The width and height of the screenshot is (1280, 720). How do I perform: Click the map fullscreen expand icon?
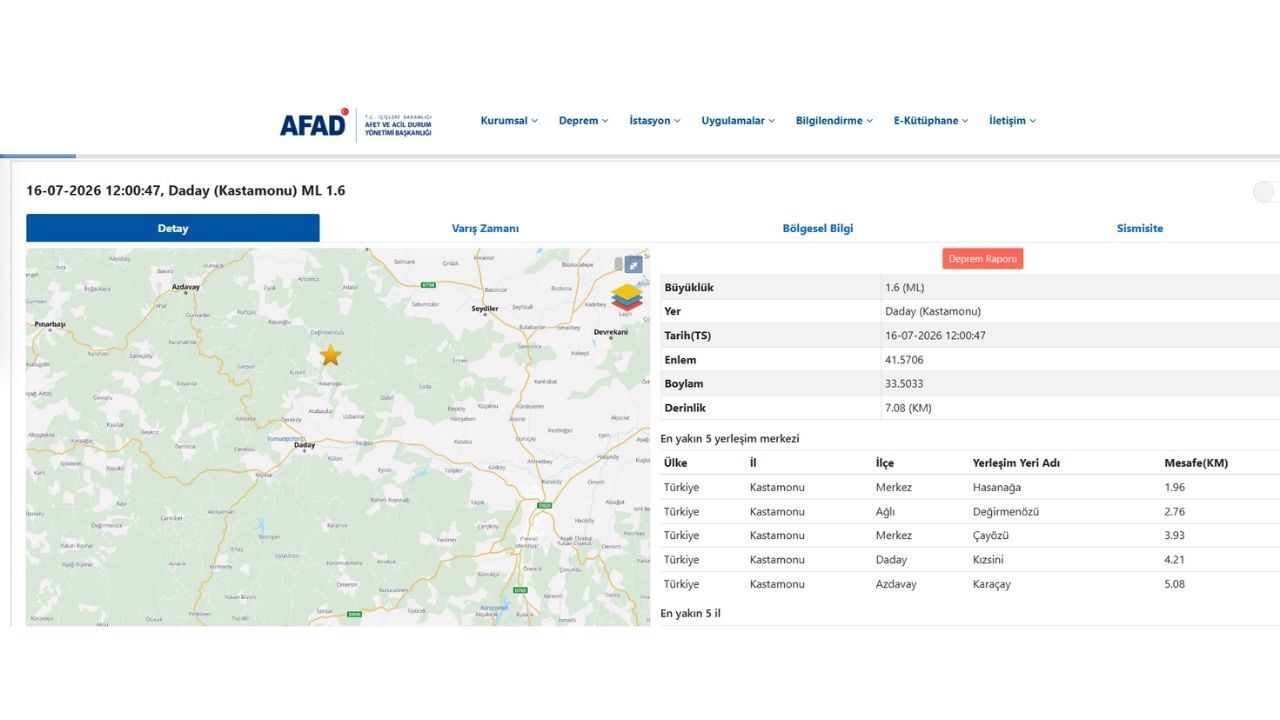[x=633, y=264]
